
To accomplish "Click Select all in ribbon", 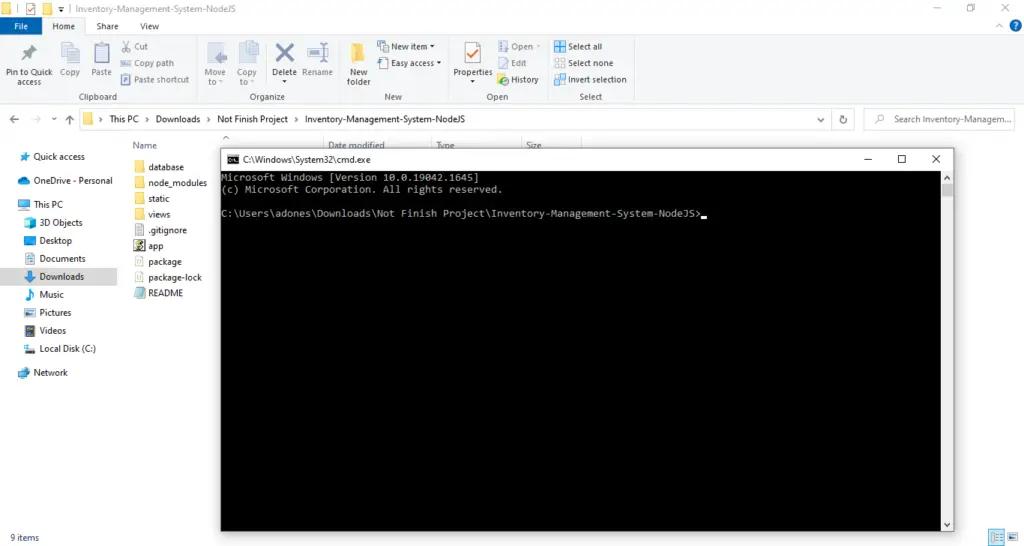I will click(x=578, y=46).
